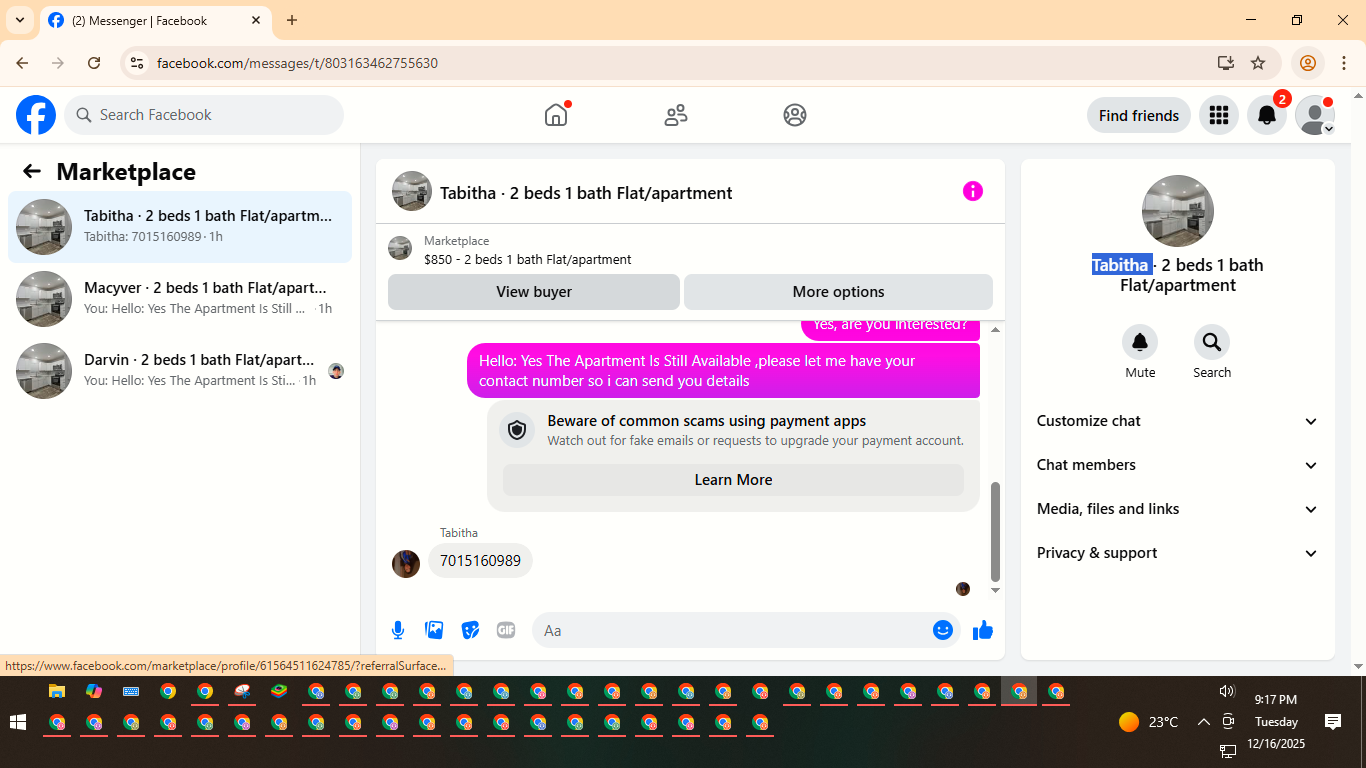Viewport: 1366px width, 768px height.
Task: Click the Marketplace heading in sidebar
Action: (x=126, y=172)
